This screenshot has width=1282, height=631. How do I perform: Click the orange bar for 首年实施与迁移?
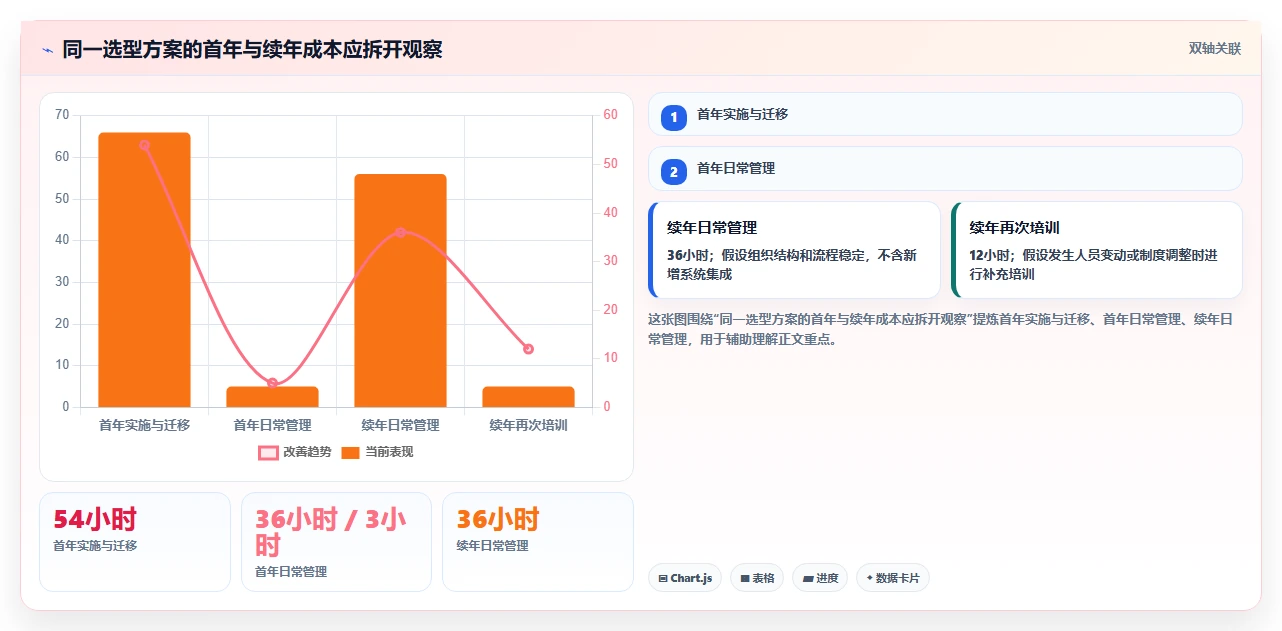[x=144, y=270]
